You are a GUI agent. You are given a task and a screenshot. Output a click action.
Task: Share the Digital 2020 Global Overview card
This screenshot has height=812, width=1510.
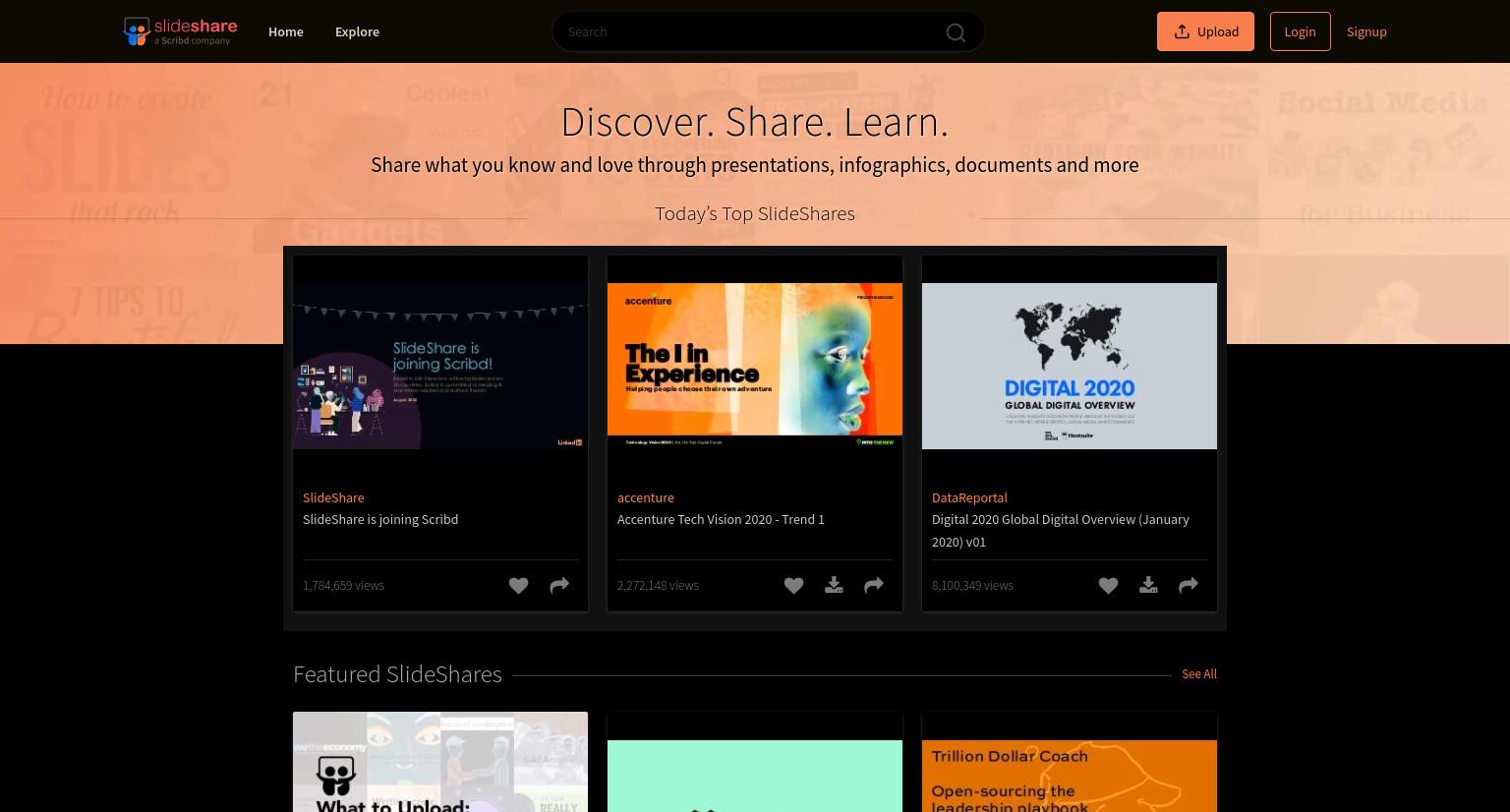click(1189, 586)
